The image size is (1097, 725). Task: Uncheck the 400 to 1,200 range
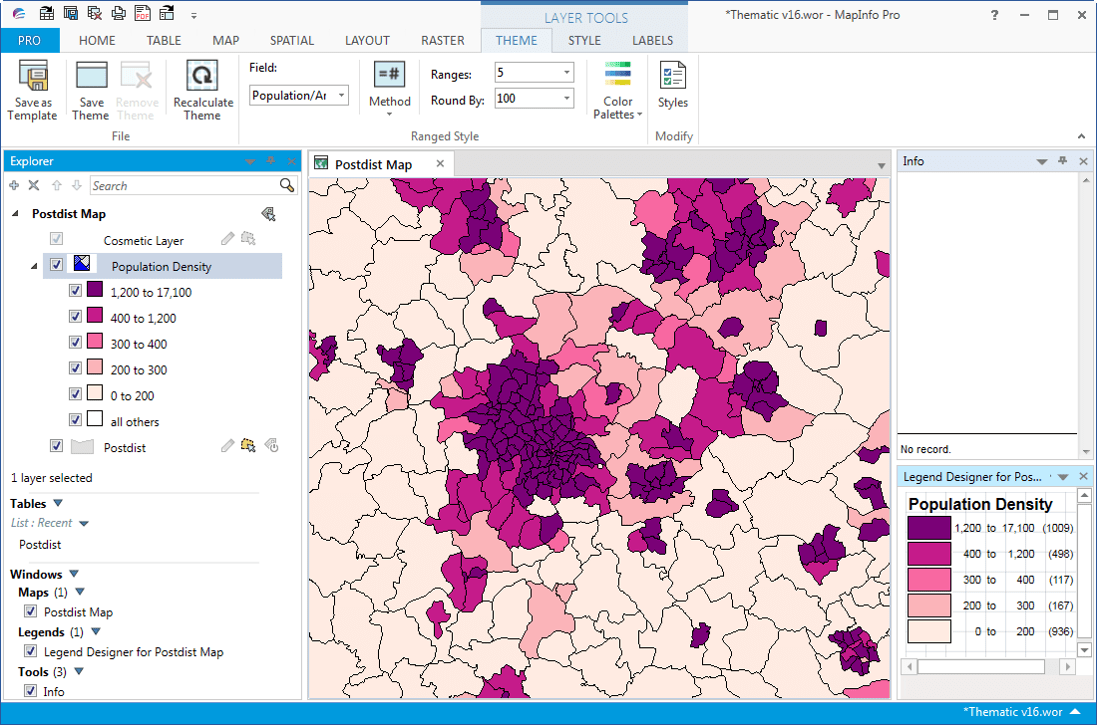[76, 316]
